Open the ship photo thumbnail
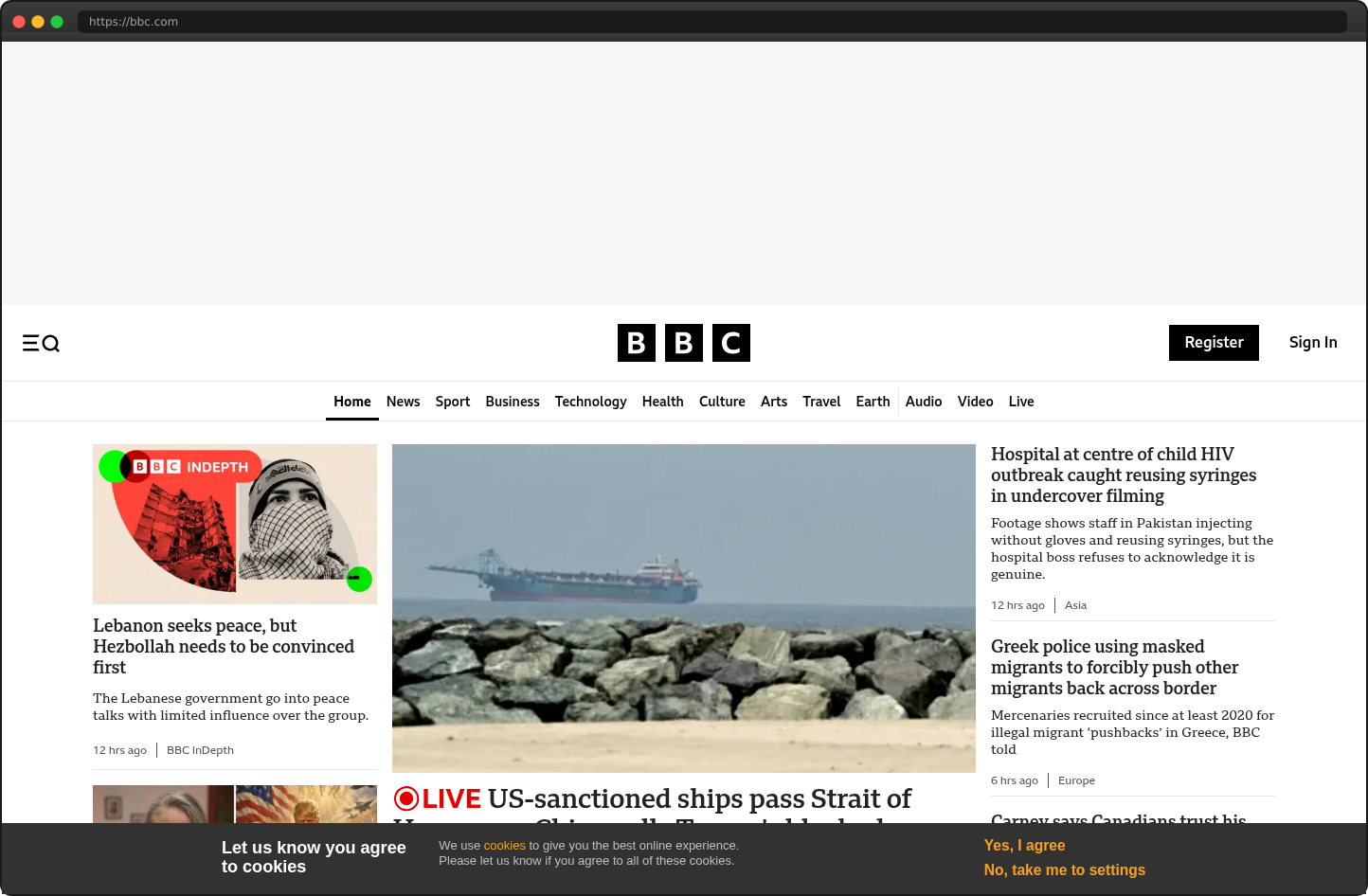Screen dimensions: 1368x896 point(684,608)
